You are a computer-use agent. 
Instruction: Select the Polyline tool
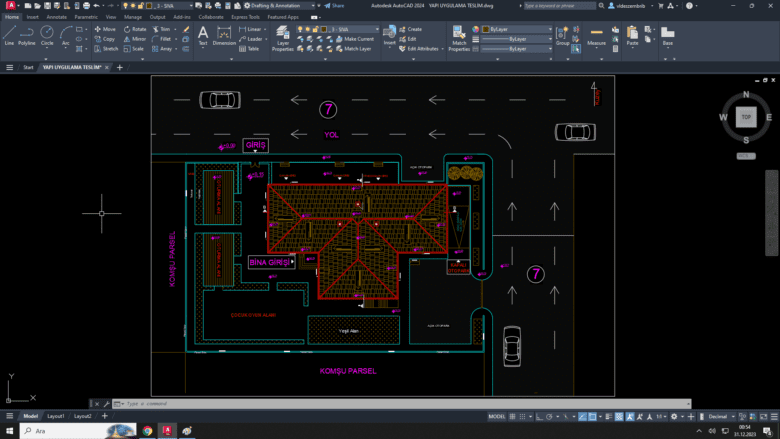pyautogui.click(x=26, y=35)
